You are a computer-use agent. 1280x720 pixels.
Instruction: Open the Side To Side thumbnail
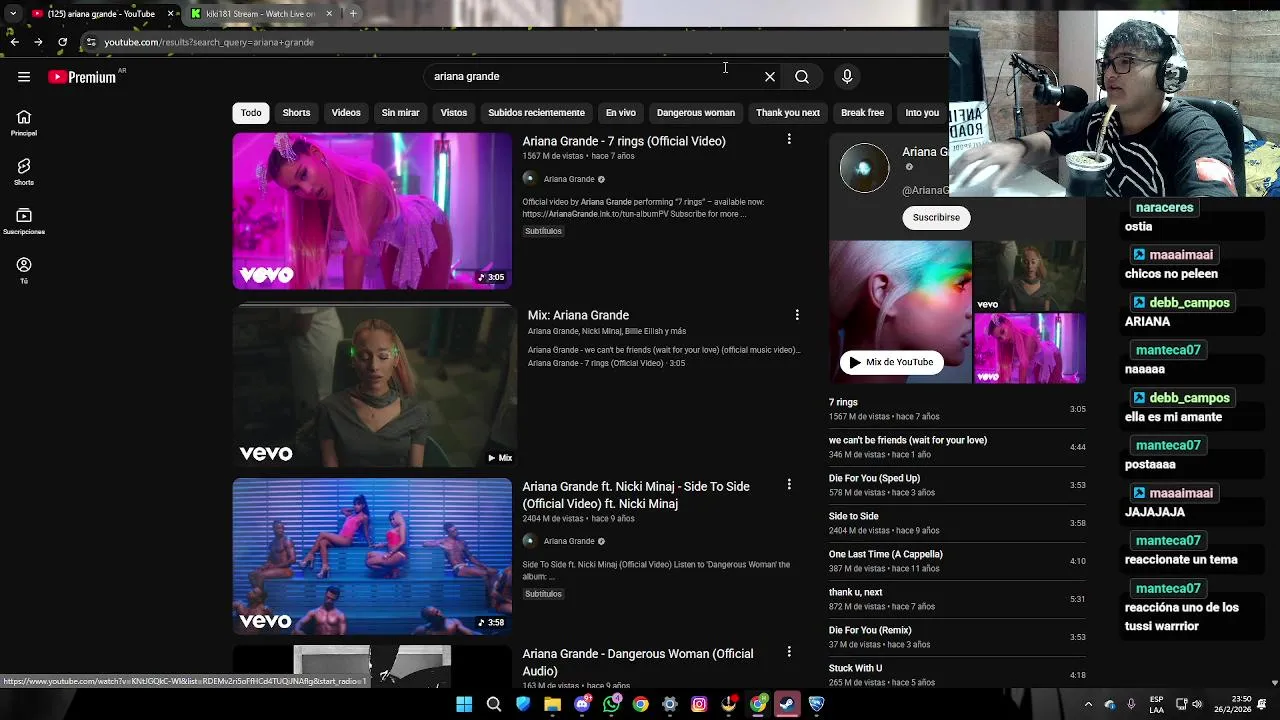pyautogui.click(x=372, y=556)
